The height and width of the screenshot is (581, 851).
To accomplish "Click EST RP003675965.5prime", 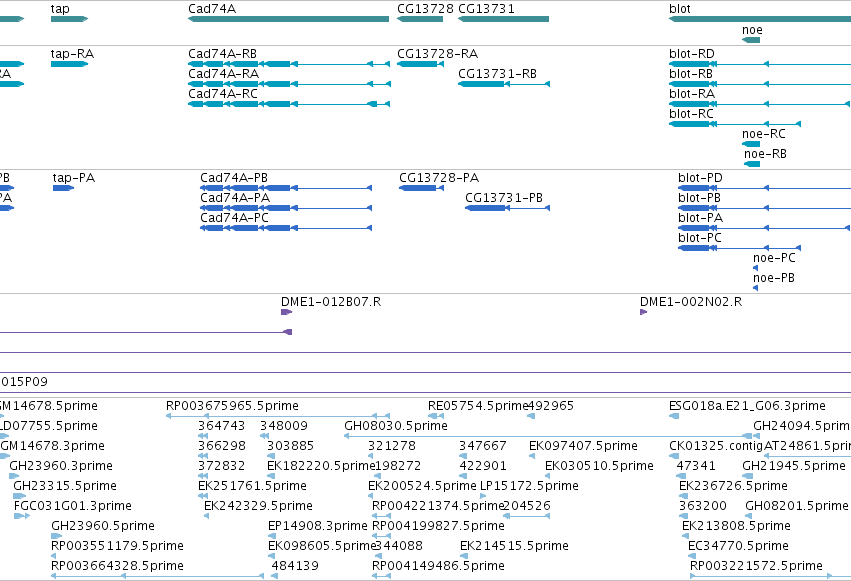I will 232,406.
